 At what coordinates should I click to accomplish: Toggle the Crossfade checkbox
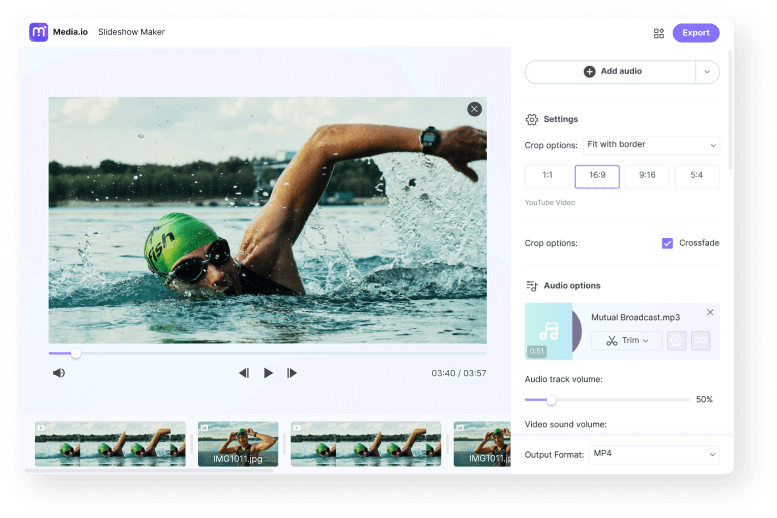click(667, 243)
